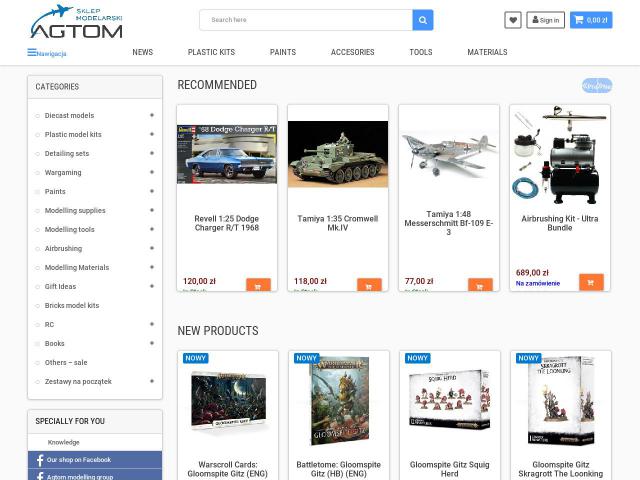This screenshot has width=640, height=480.
Task: Open Battletome: Gloomspite Gitz (HB) title
Action: [339, 469]
